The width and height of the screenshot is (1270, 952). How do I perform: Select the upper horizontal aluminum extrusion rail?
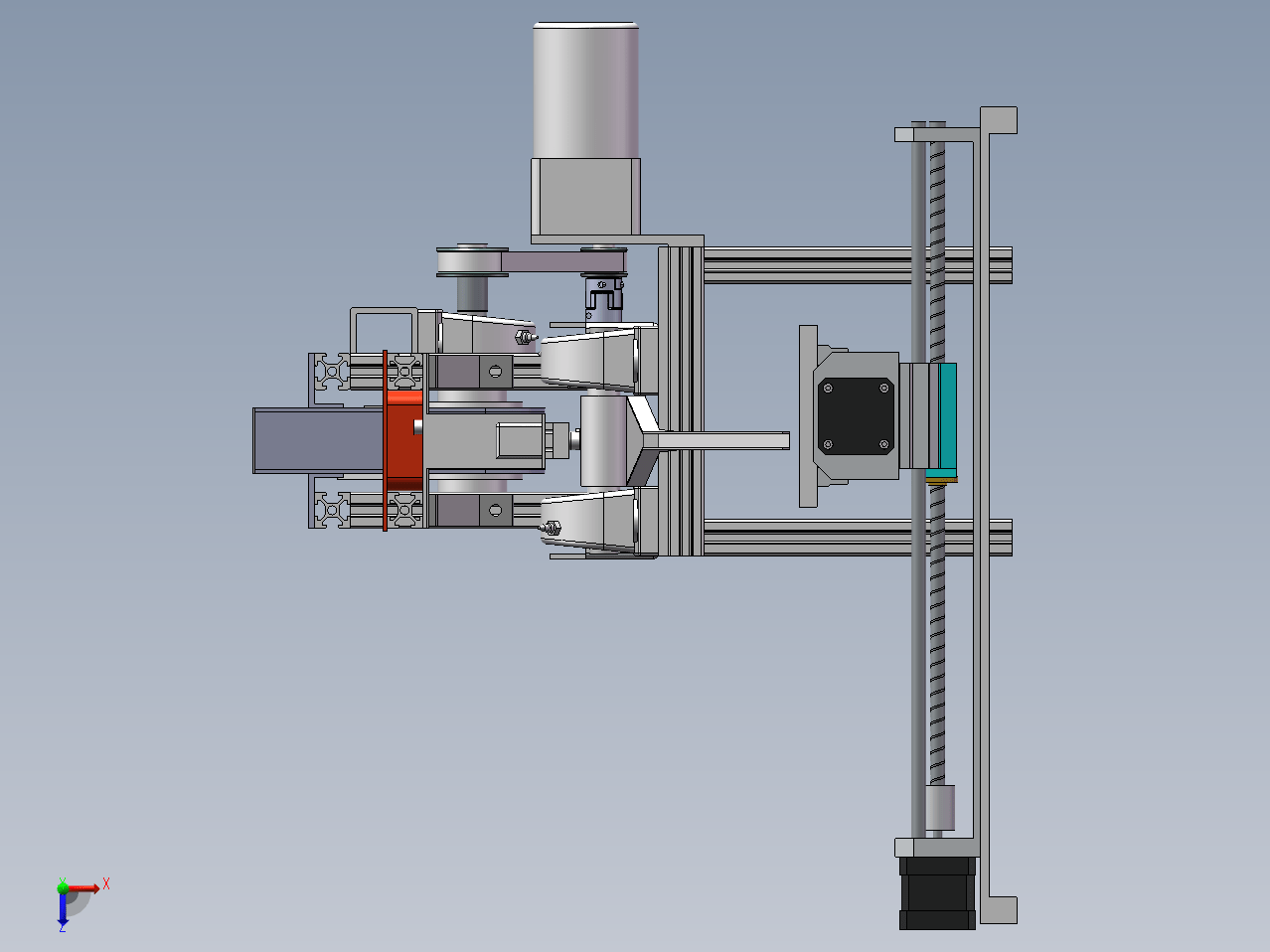click(x=857, y=265)
